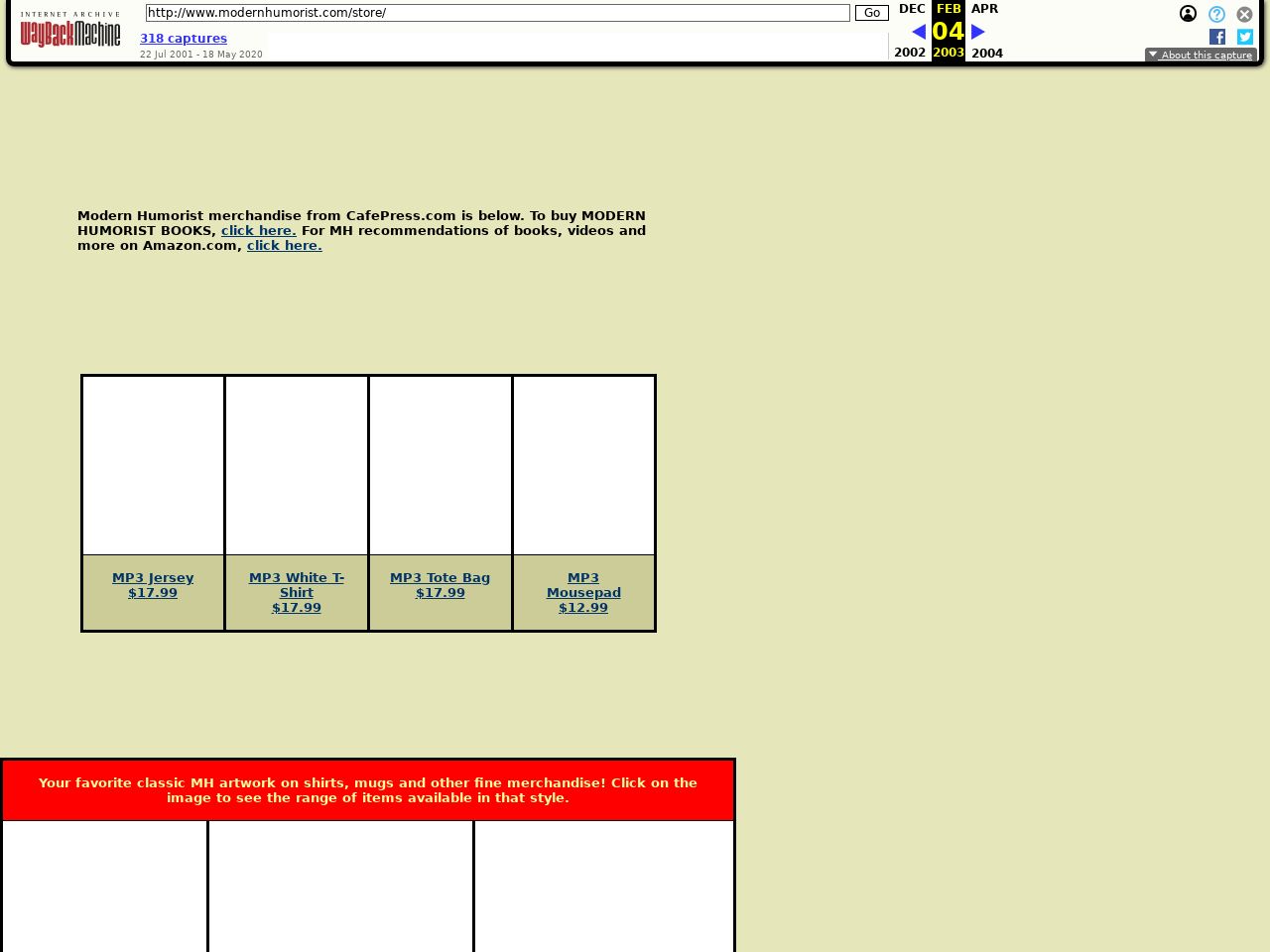This screenshot has width=1270, height=952.
Task: Open the 318 captures link
Action: click(184, 39)
